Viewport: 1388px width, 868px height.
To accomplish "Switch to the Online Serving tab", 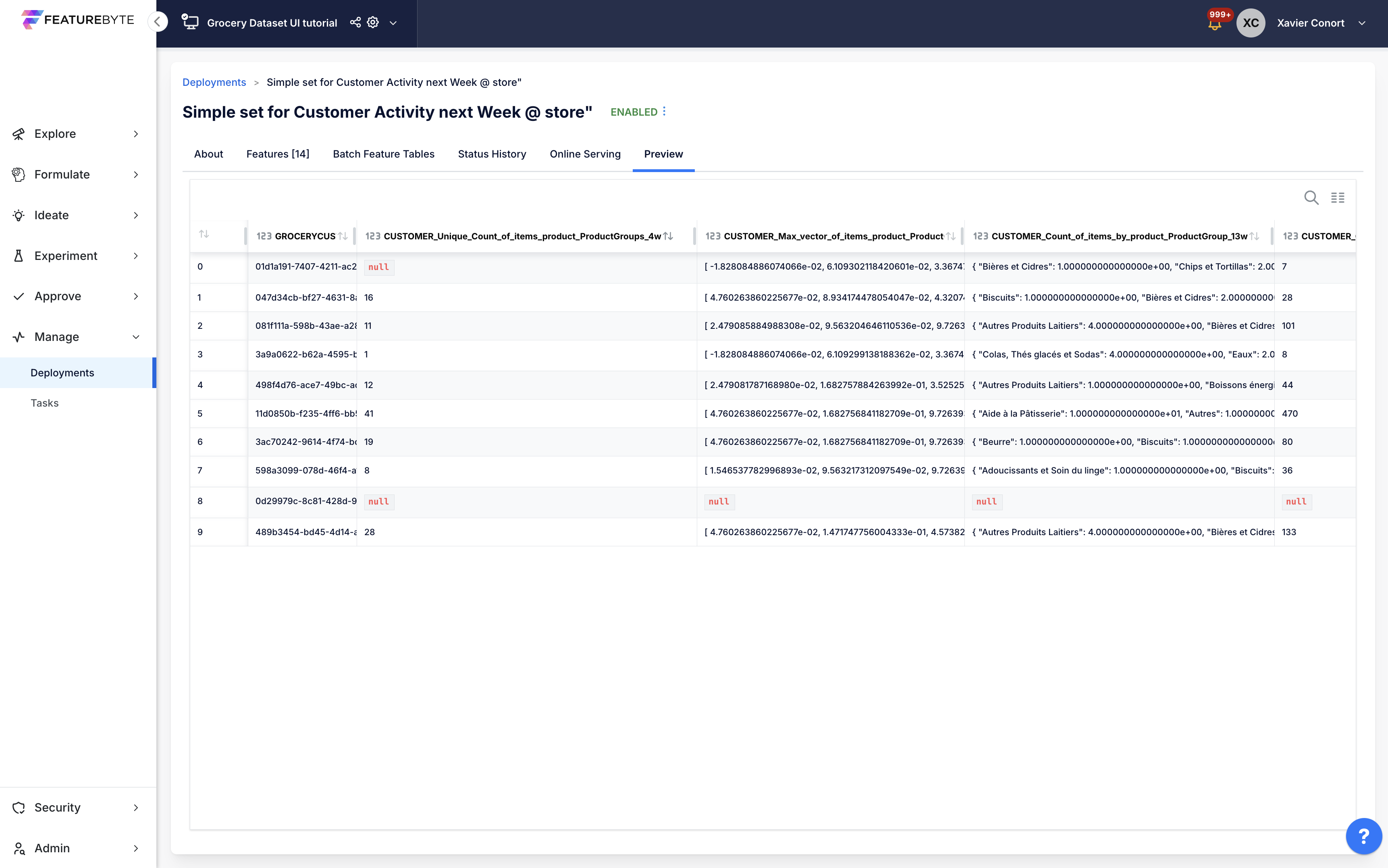I will 585,154.
